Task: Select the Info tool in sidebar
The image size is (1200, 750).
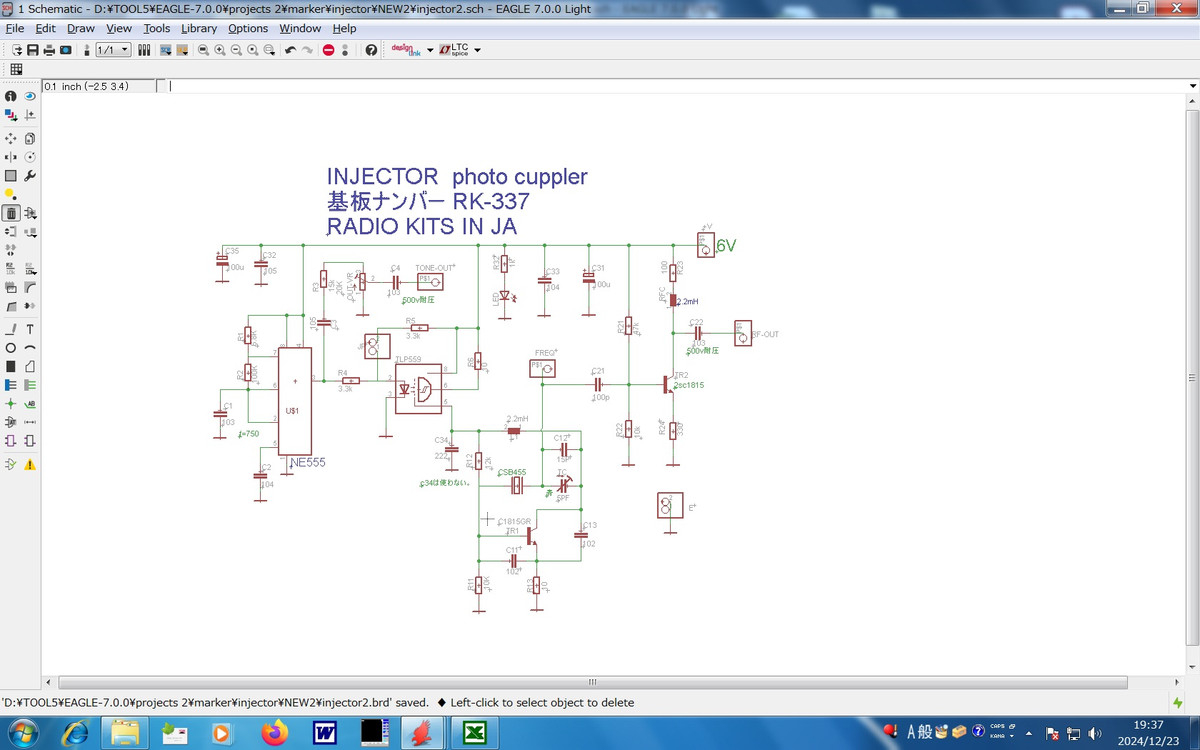Action: click(10, 96)
